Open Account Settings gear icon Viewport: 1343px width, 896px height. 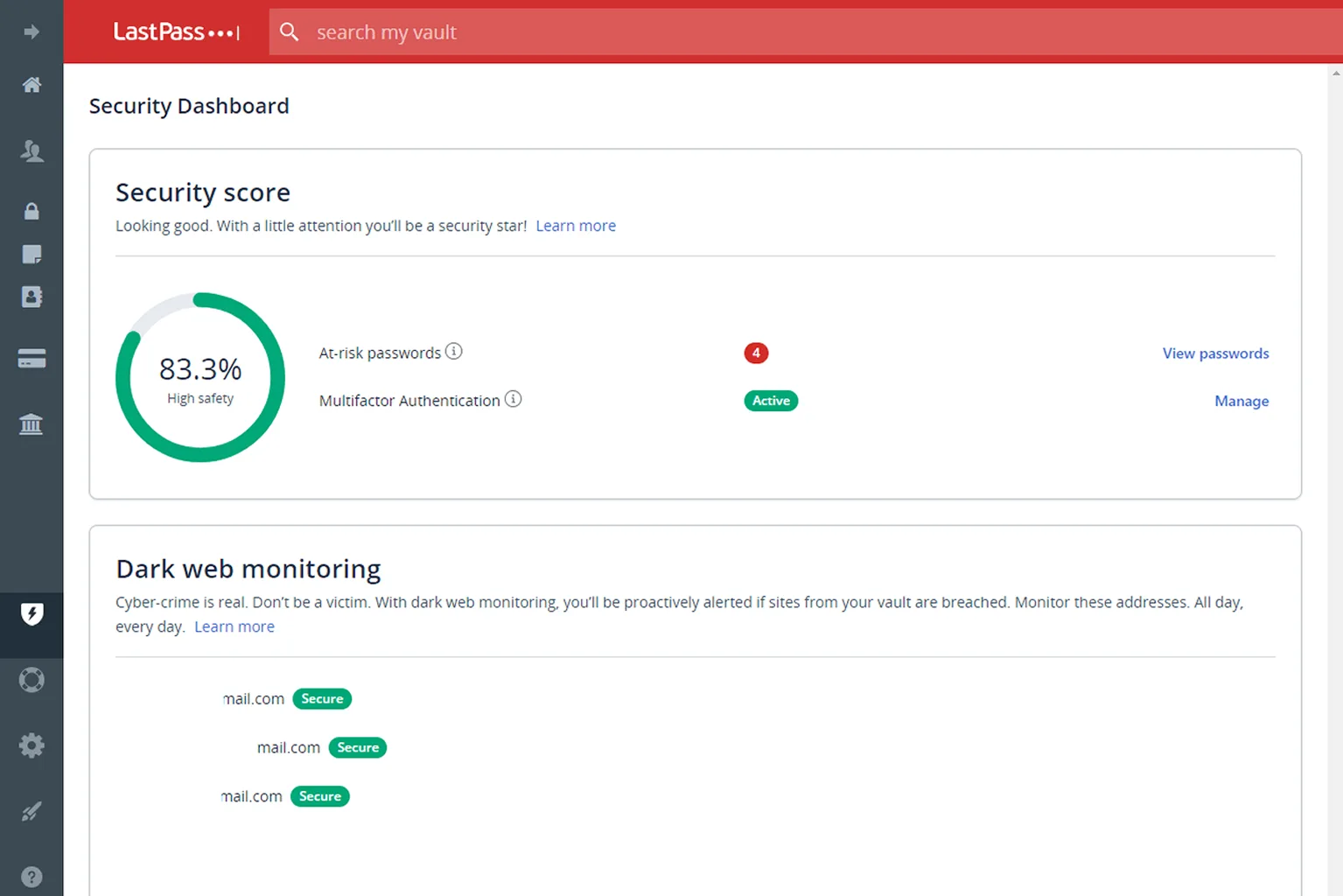tap(31, 745)
